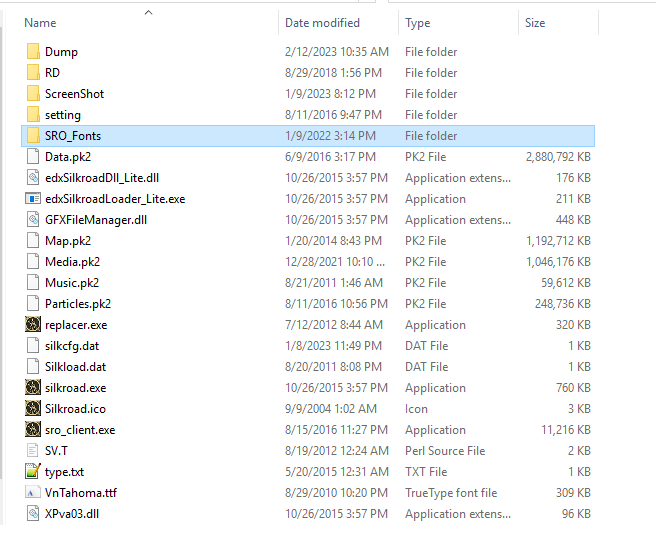Viewport: 656px width, 534px height.
Task: Select the XPva03.dll file name
Action: pos(72,513)
